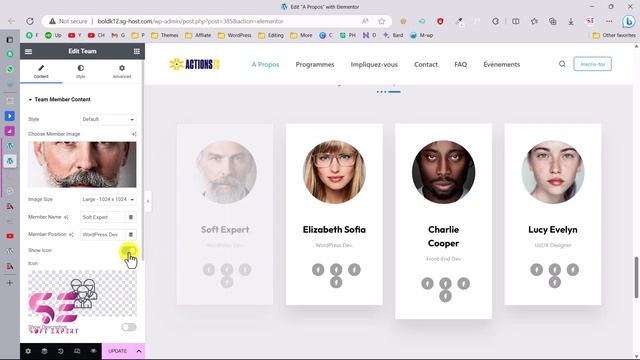This screenshot has width=640, height=360.
Task: Open the Bing chat sidebar icon
Action: pos(629,21)
